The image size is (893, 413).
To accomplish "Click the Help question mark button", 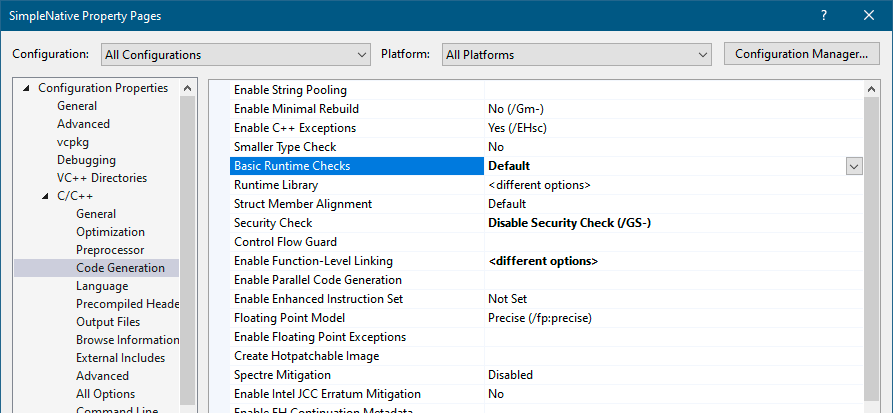I will point(824,16).
